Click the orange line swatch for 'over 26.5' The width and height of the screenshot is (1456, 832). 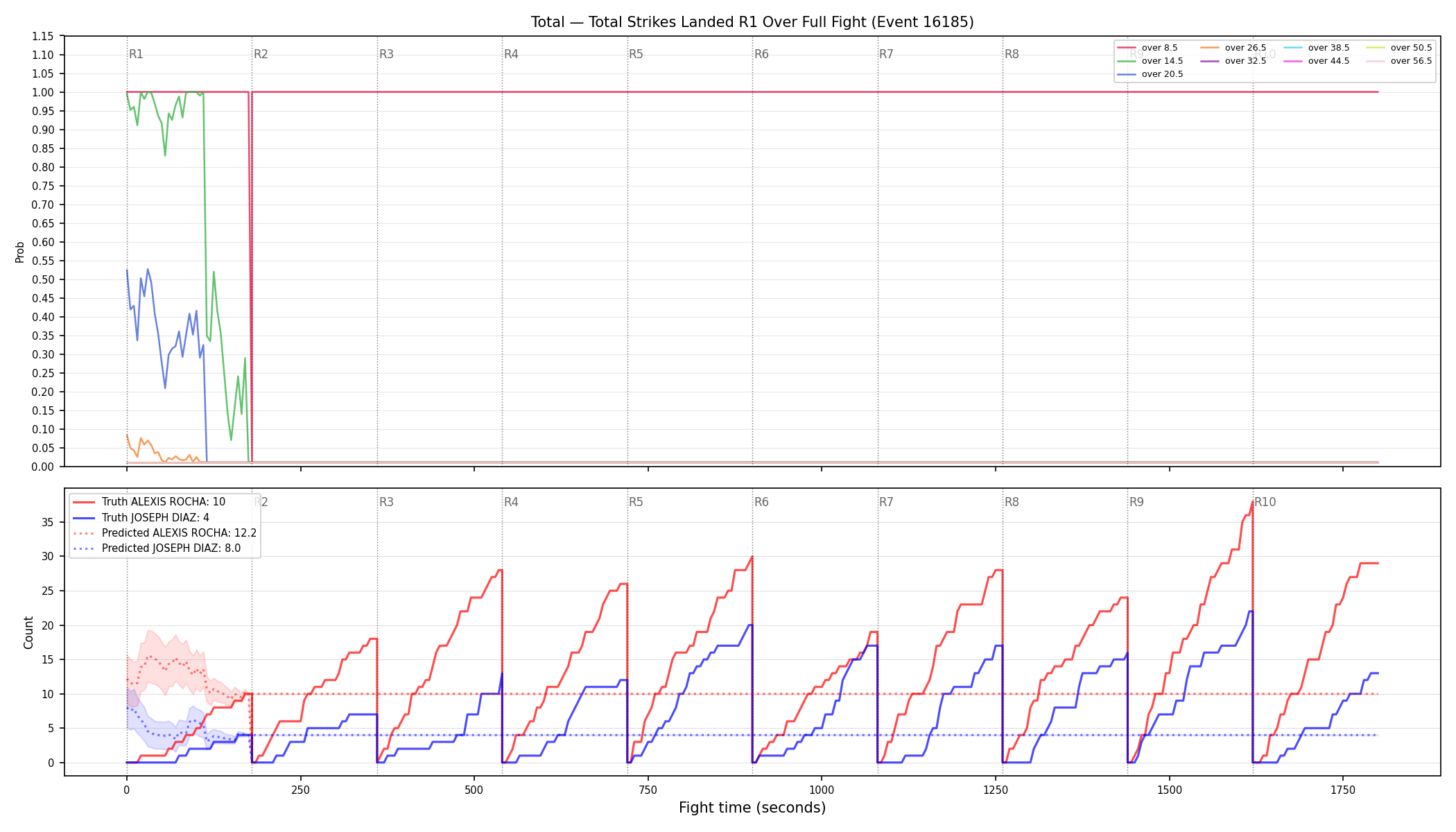[x=1210, y=48]
